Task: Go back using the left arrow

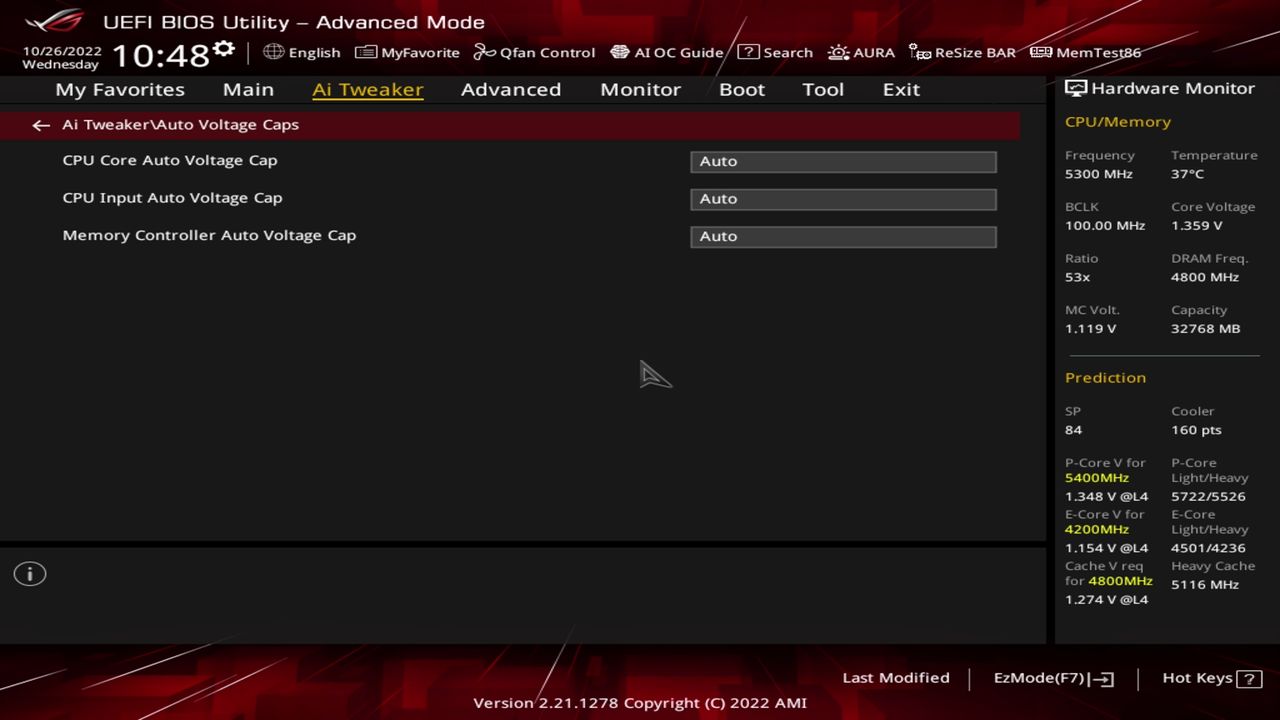Action: [x=40, y=125]
